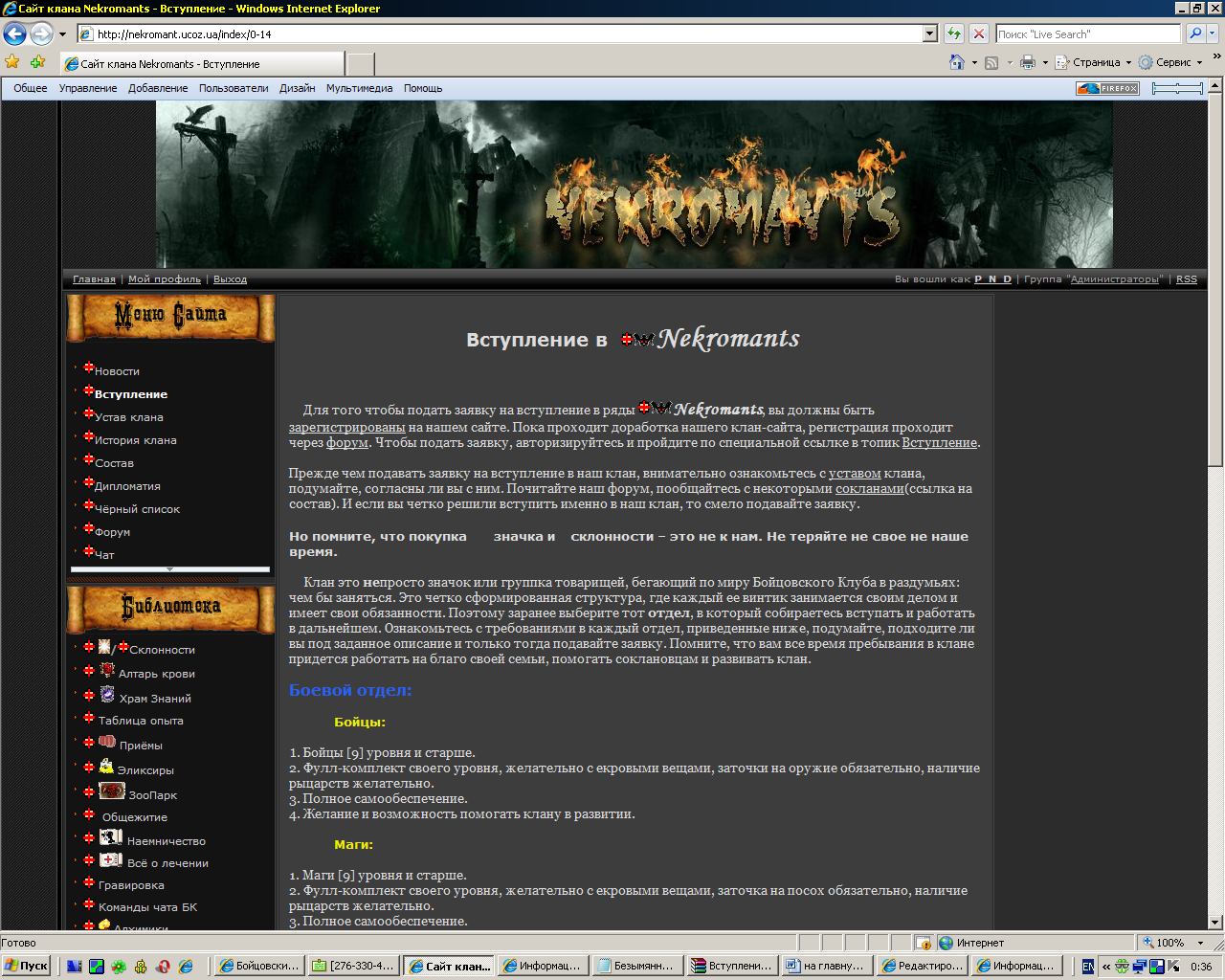Open the Пользователи admin menu
Image resolution: width=1225 pixels, height=980 pixels.
point(234,88)
